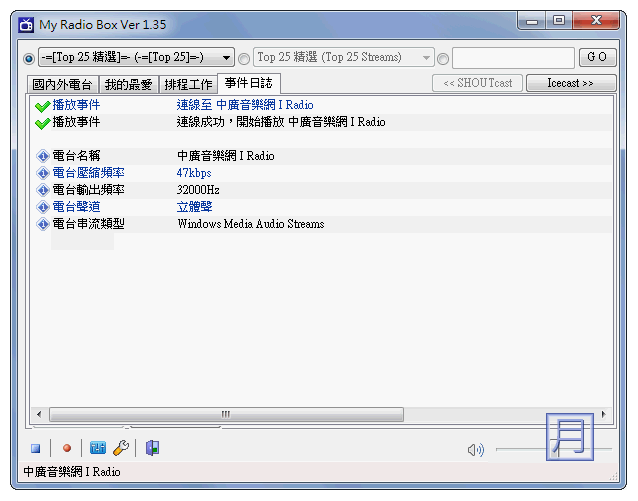Open the 我的最愛 tab
The image size is (638, 501).
click(x=128, y=84)
